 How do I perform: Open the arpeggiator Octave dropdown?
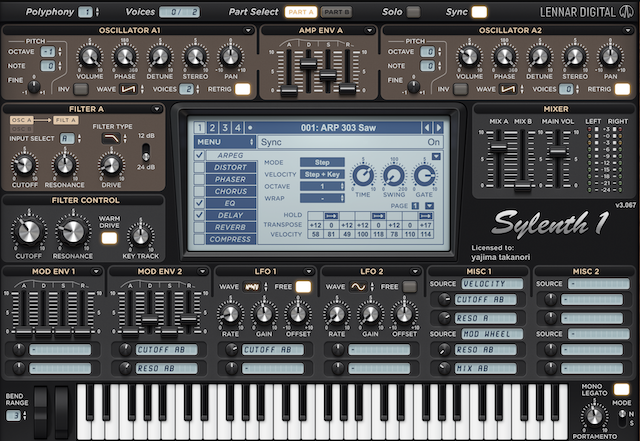(324, 186)
